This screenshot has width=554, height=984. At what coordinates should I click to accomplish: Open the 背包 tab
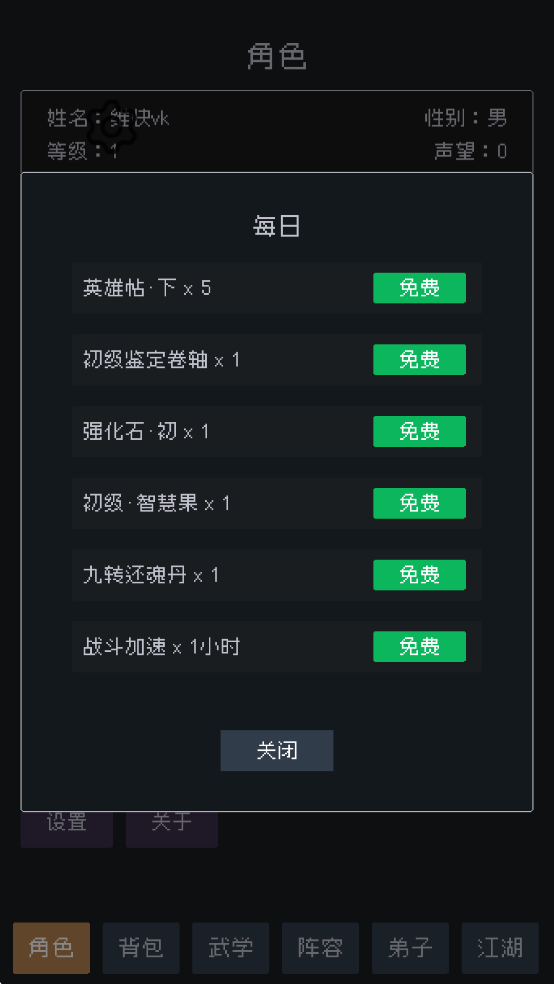click(x=141, y=948)
